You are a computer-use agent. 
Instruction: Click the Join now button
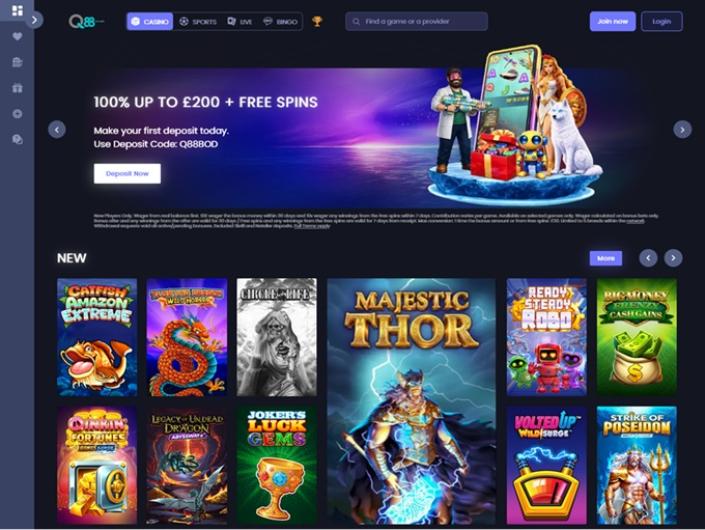click(x=612, y=21)
